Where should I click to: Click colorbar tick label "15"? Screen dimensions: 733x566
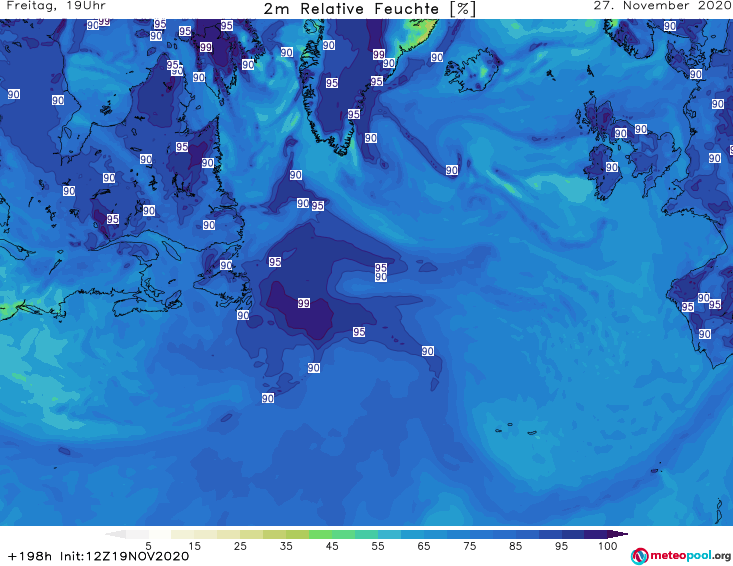pos(194,546)
